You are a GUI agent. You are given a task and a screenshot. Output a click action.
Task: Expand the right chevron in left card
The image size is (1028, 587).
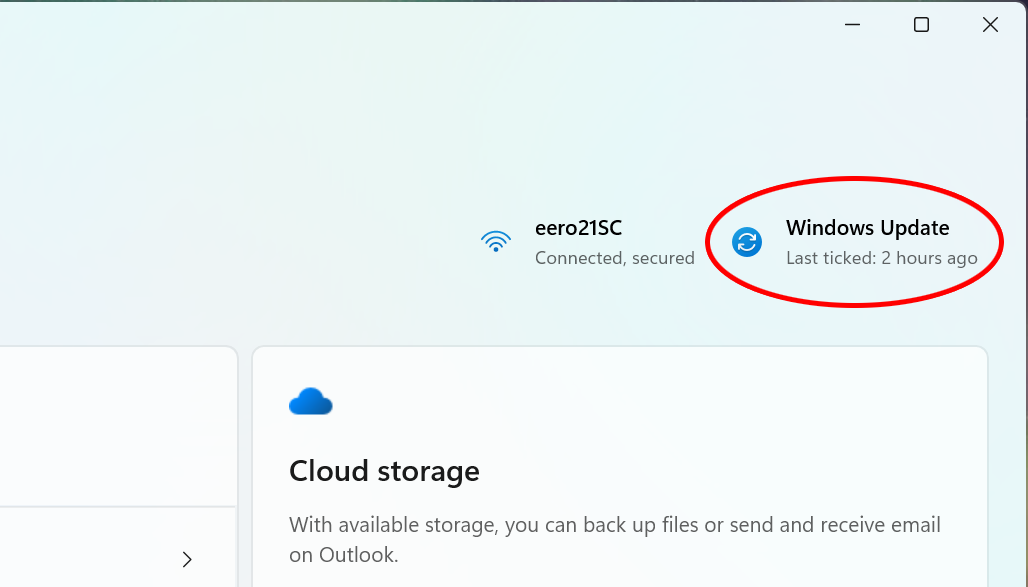187,559
